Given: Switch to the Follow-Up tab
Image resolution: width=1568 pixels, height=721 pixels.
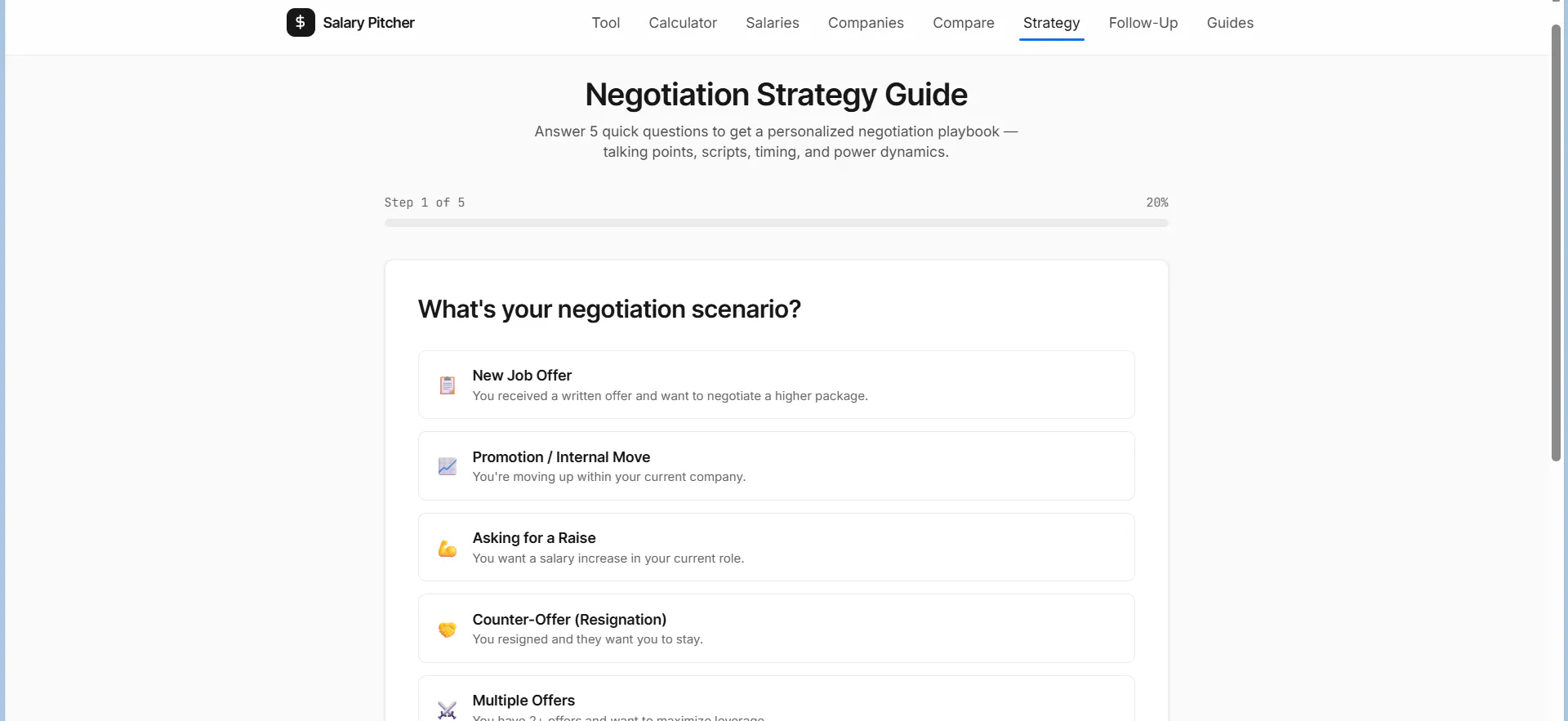Looking at the screenshot, I should click(x=1143, y=23).
